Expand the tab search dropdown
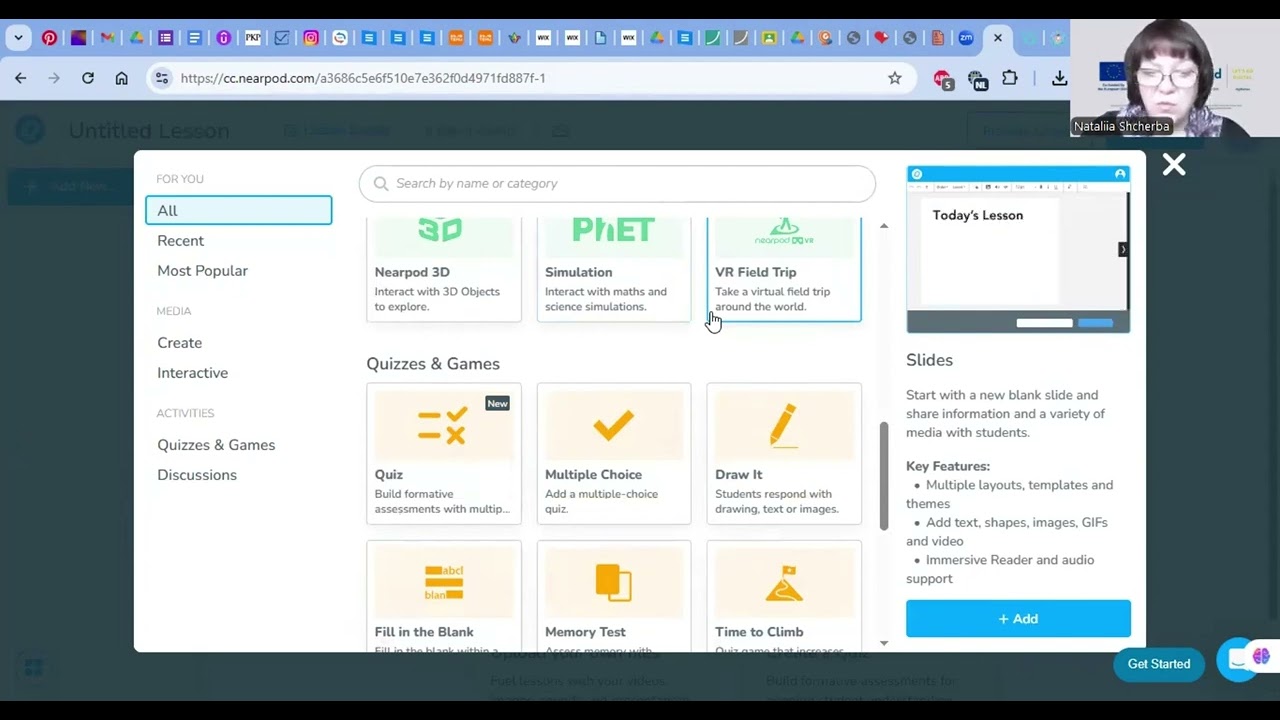This screenshot has height=720, width=1280. (x=18, y=38)
